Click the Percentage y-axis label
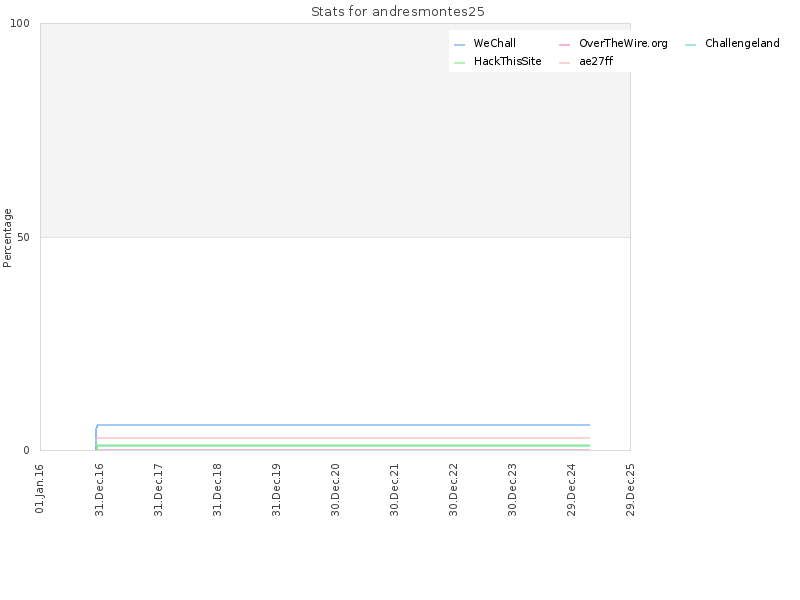Viewport: 800px width, 600px height. pyautogui.click(x=7, y=238)
